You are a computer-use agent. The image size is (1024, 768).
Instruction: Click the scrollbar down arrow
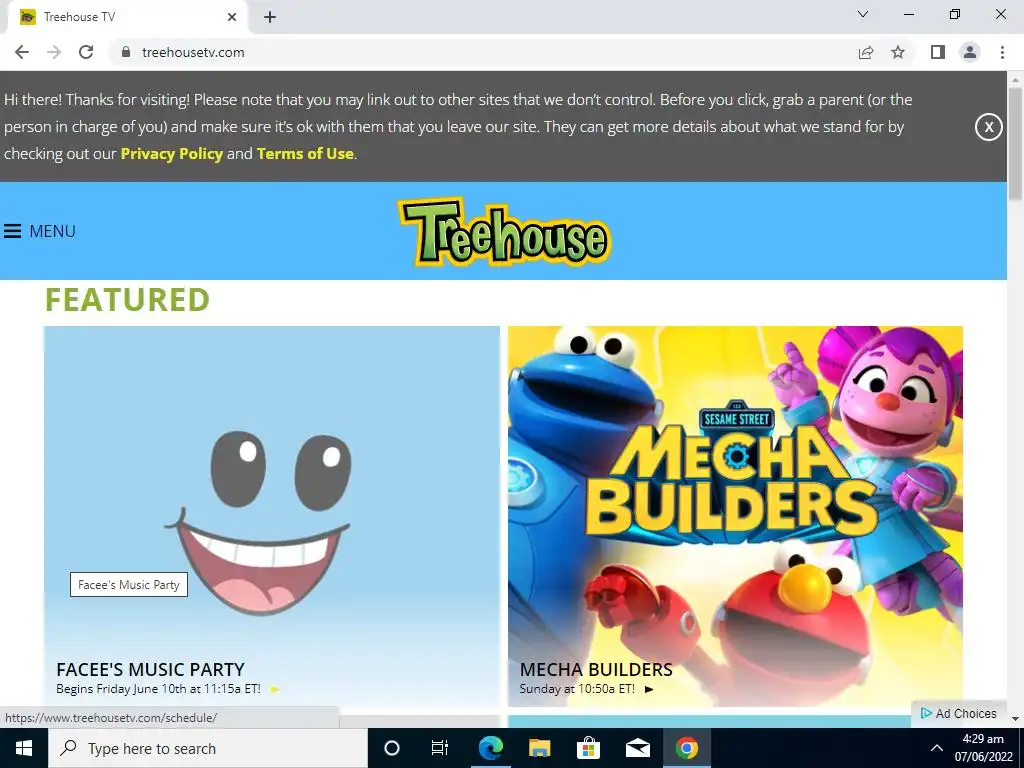1015,718
